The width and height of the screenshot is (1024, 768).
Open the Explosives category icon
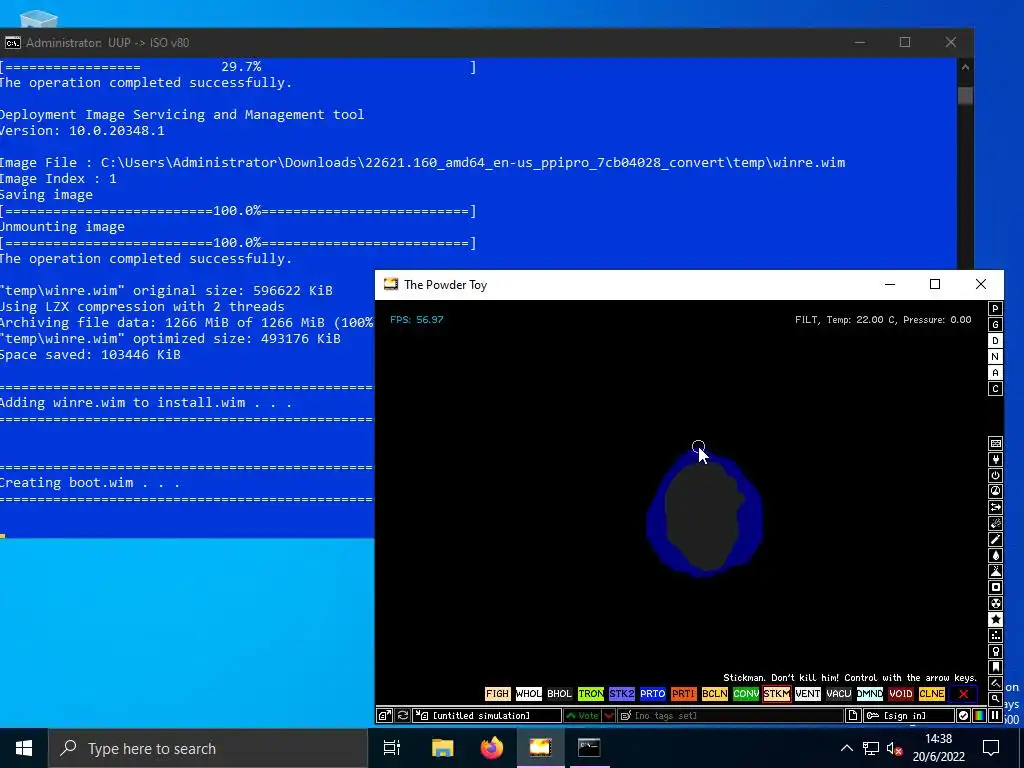[x=995, y=523]
